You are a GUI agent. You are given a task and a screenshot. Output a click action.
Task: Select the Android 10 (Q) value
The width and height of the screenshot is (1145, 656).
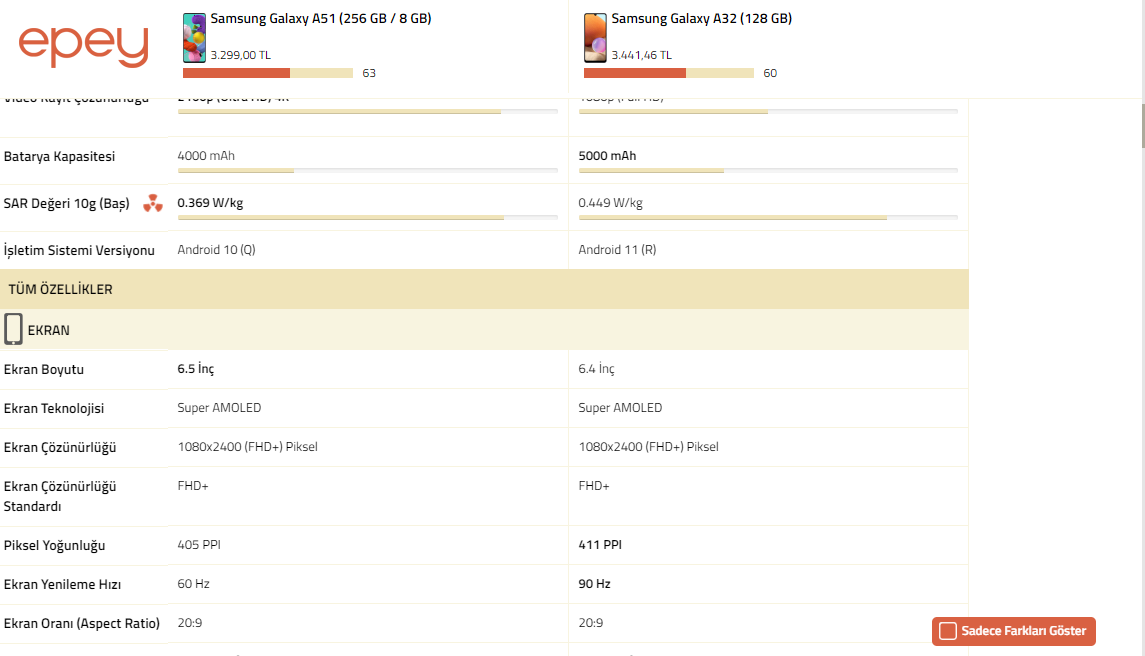[x=216, y=250]
